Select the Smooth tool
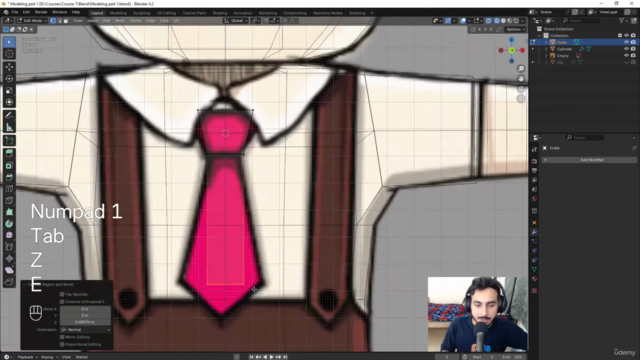Viewport: 640px width, 360px height. pyautogui.click(x=9, y=235)
